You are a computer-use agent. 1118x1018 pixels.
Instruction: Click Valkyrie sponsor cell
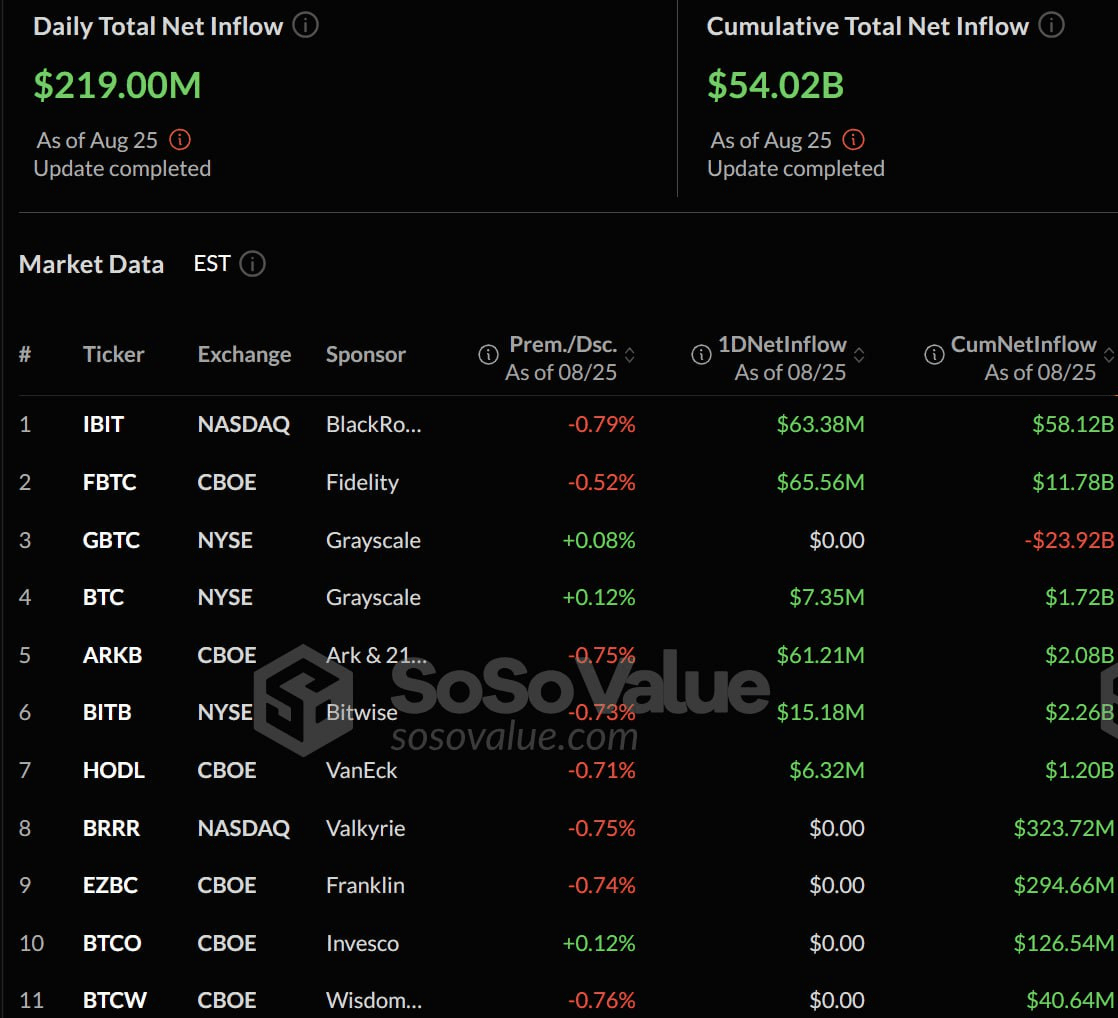point(366,828)
